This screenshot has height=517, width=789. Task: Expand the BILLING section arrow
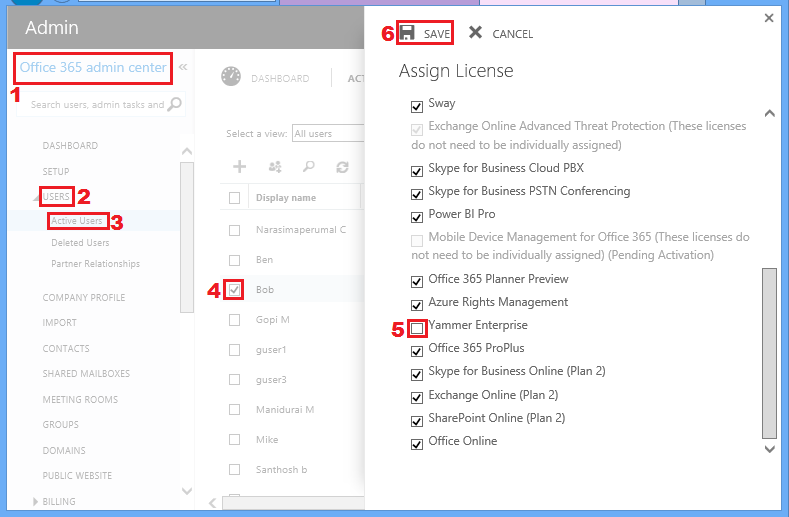pyautogui.click(x=37, y=502)
